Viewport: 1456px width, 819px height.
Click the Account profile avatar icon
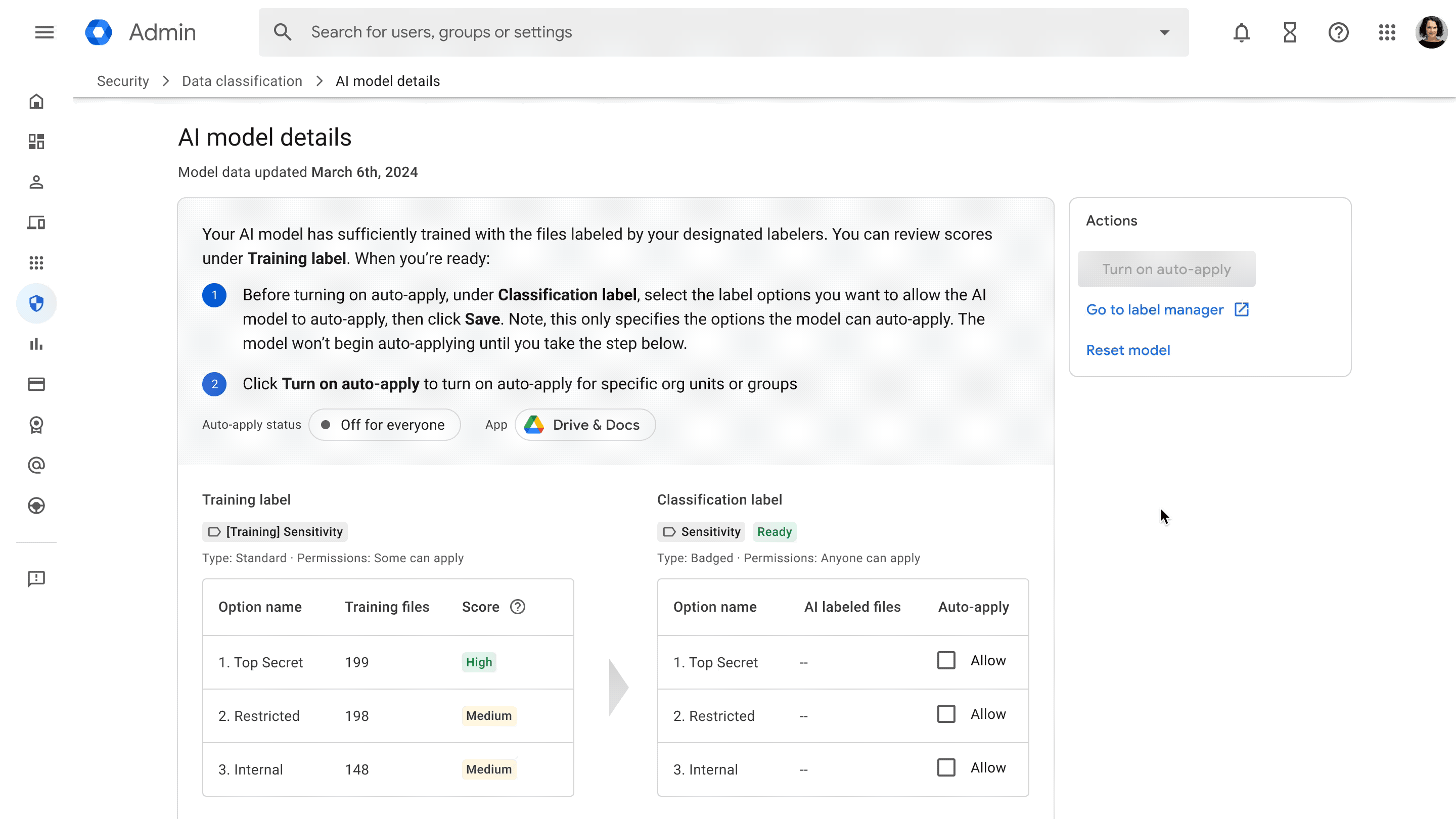coord(1432,32)
